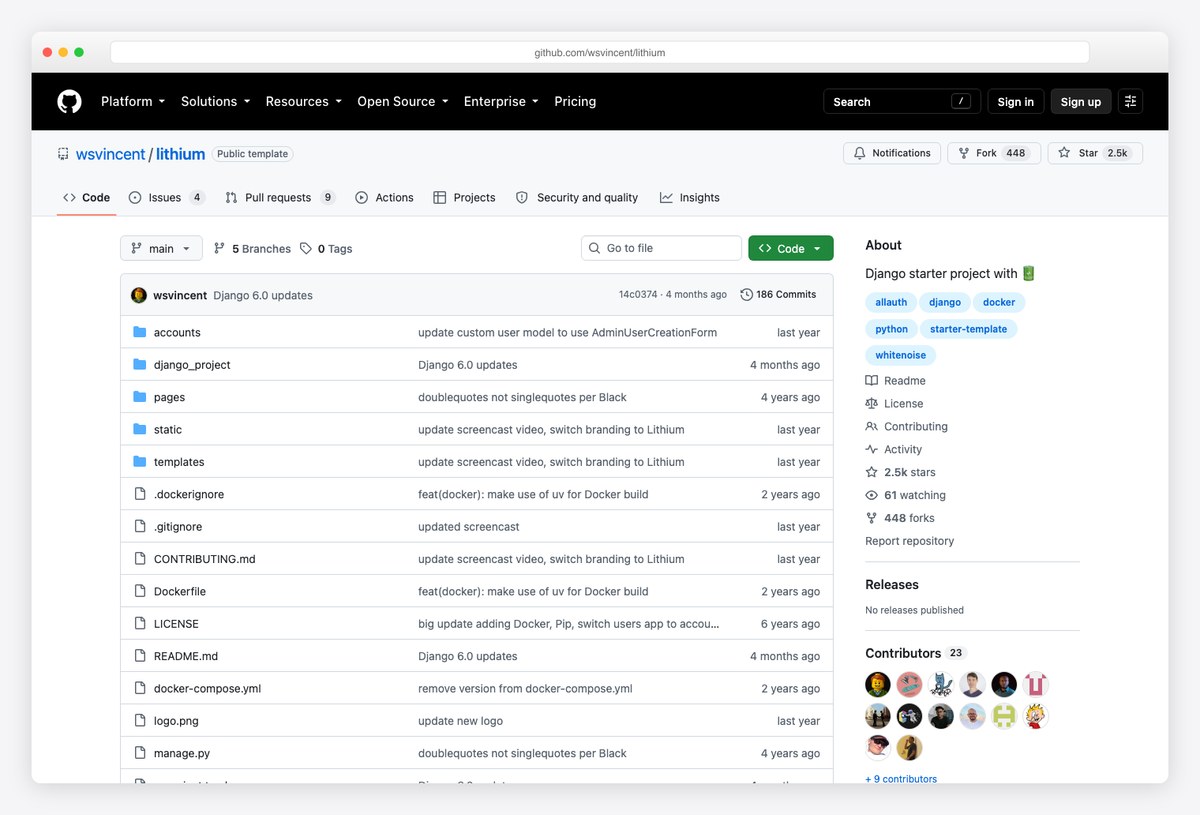The image size is (1200, 815).
Task: Open the docker-compose.yml file
Action: point(207,689)
